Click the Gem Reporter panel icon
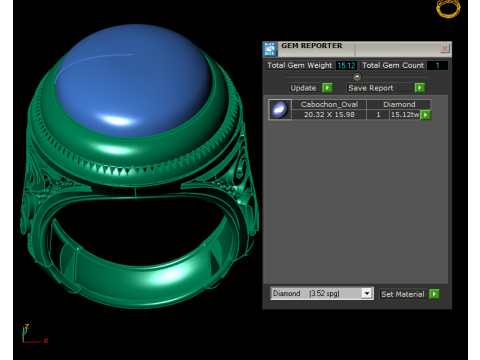This screenshot has width=480, height=360. tap(270, 49)
